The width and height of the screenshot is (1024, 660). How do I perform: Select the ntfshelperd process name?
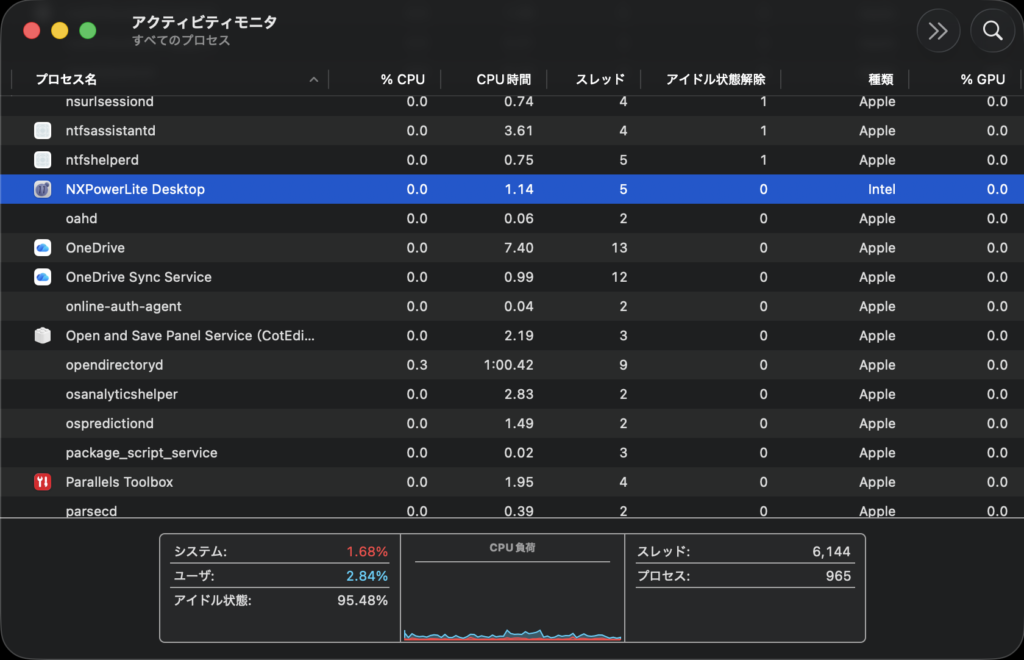coord(102,160)
